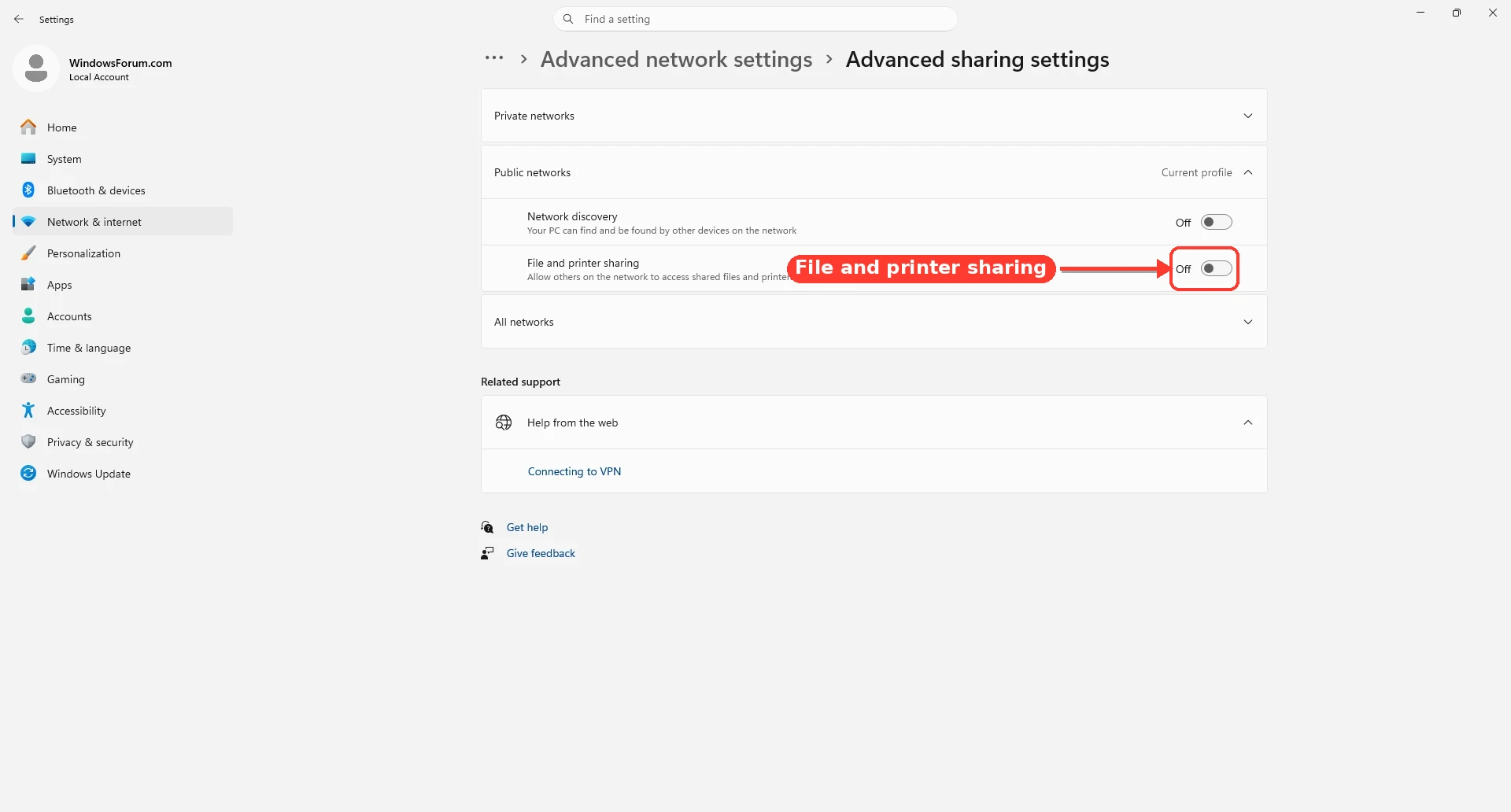
Task: Click the Give feedback person icon
Action: pos(488,553)
